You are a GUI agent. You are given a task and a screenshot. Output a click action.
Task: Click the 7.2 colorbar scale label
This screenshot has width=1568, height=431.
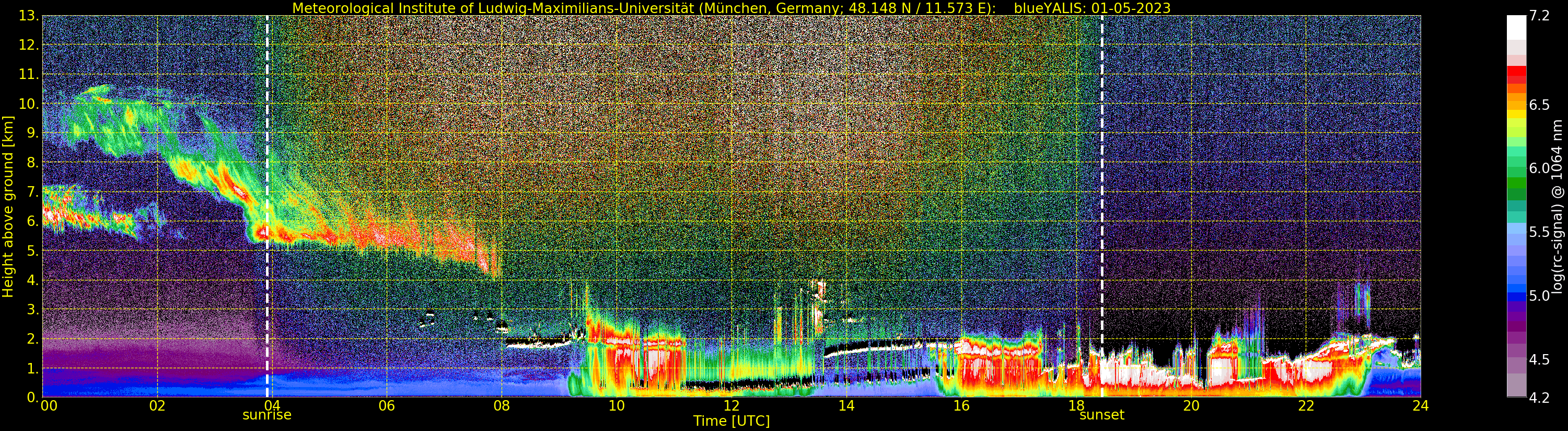click(1539, 16)
